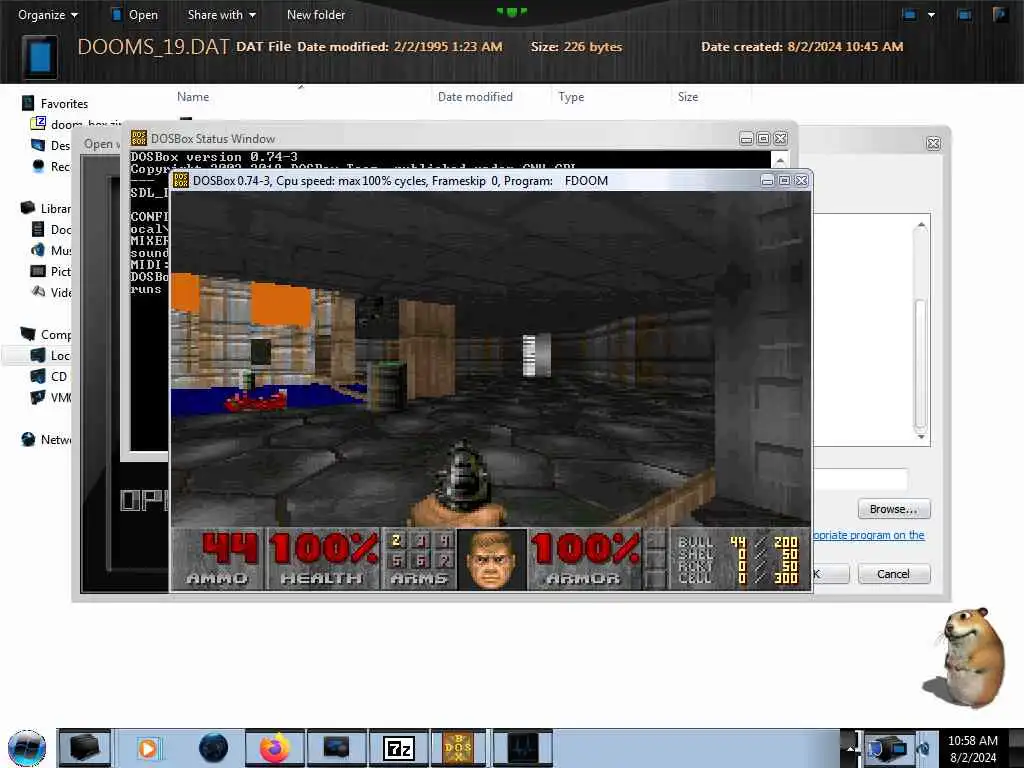Click the DOSBox Status Window title icon
Screen dimensions: 1024x768
[138, 138]
